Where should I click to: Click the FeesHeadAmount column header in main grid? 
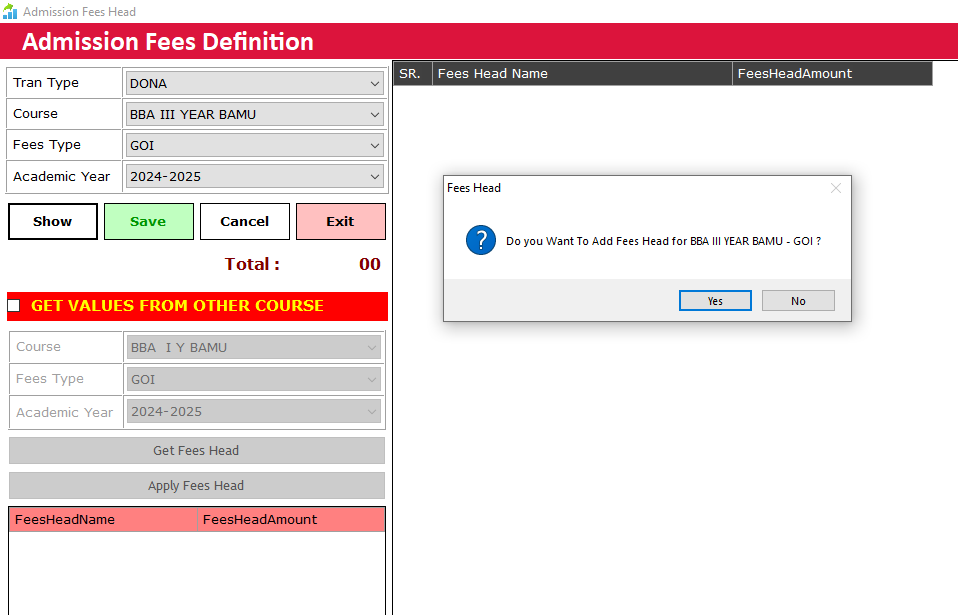[x=831, y=74]
